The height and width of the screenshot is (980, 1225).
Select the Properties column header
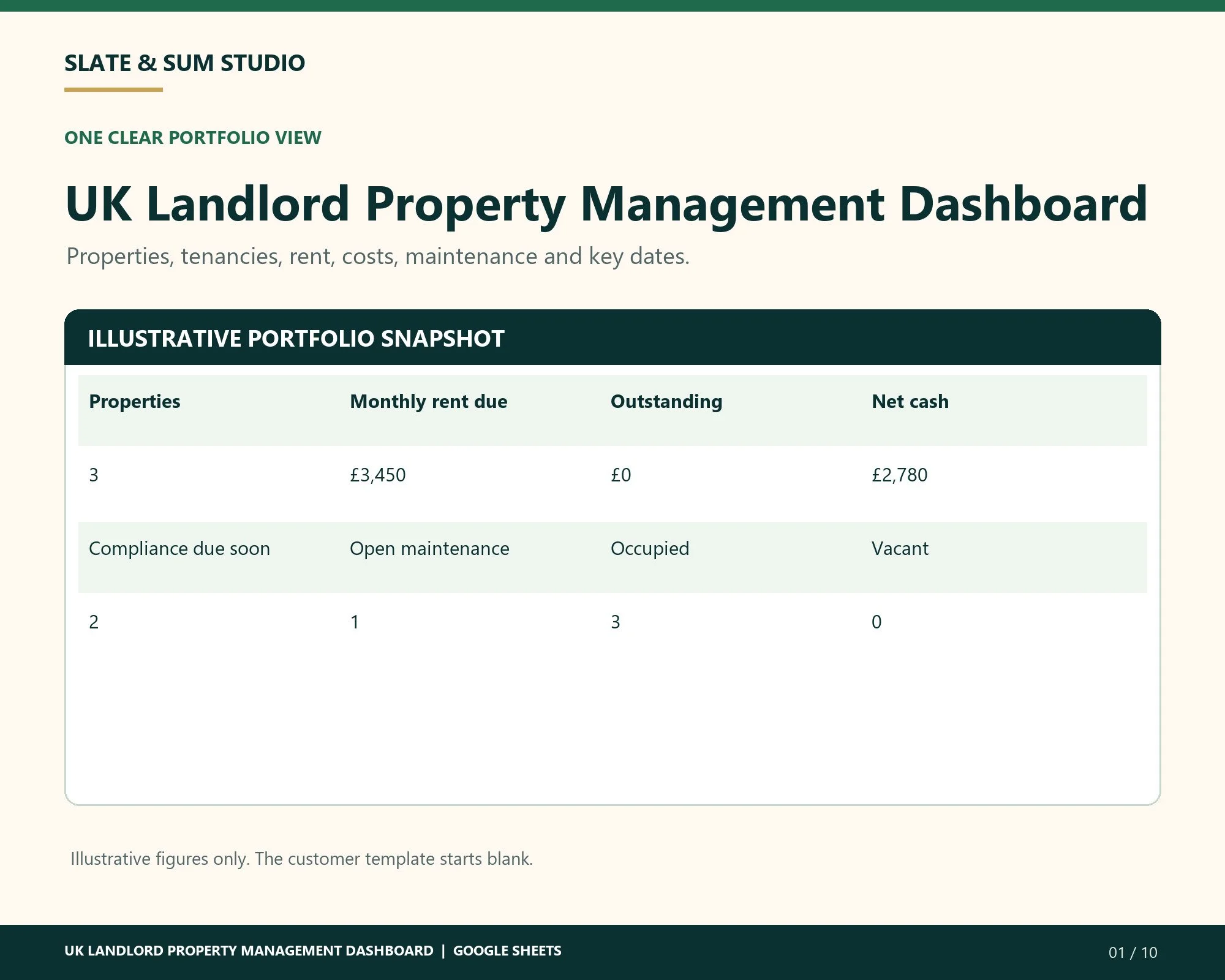coord(134,401)
